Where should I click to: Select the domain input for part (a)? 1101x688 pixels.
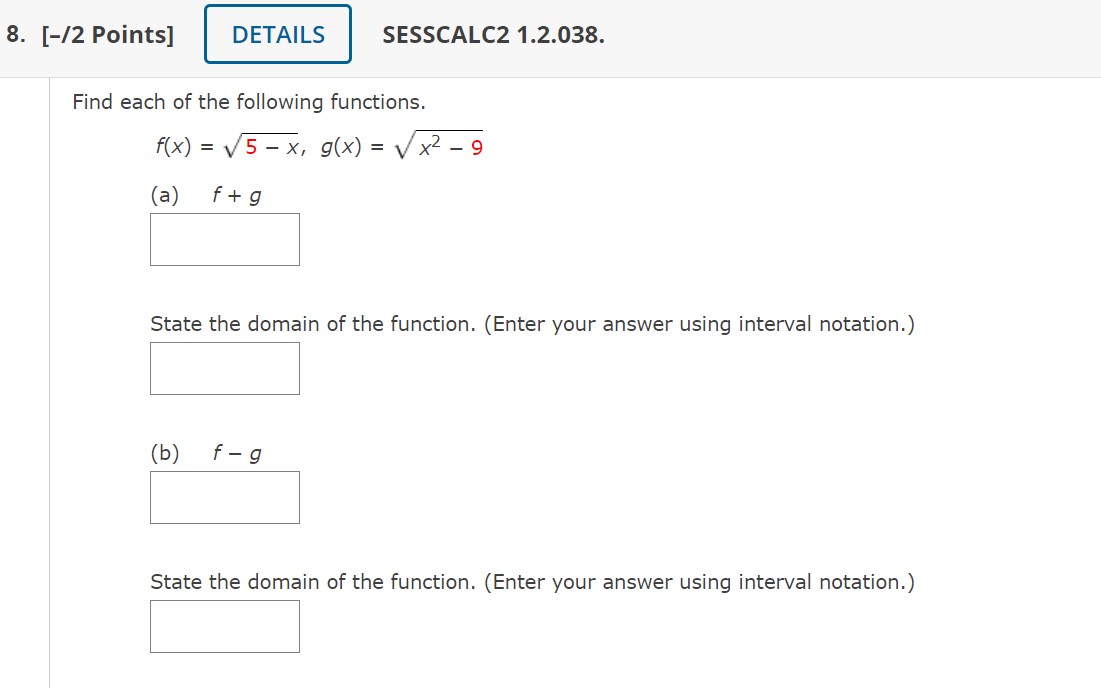click(x=224, y=368)
